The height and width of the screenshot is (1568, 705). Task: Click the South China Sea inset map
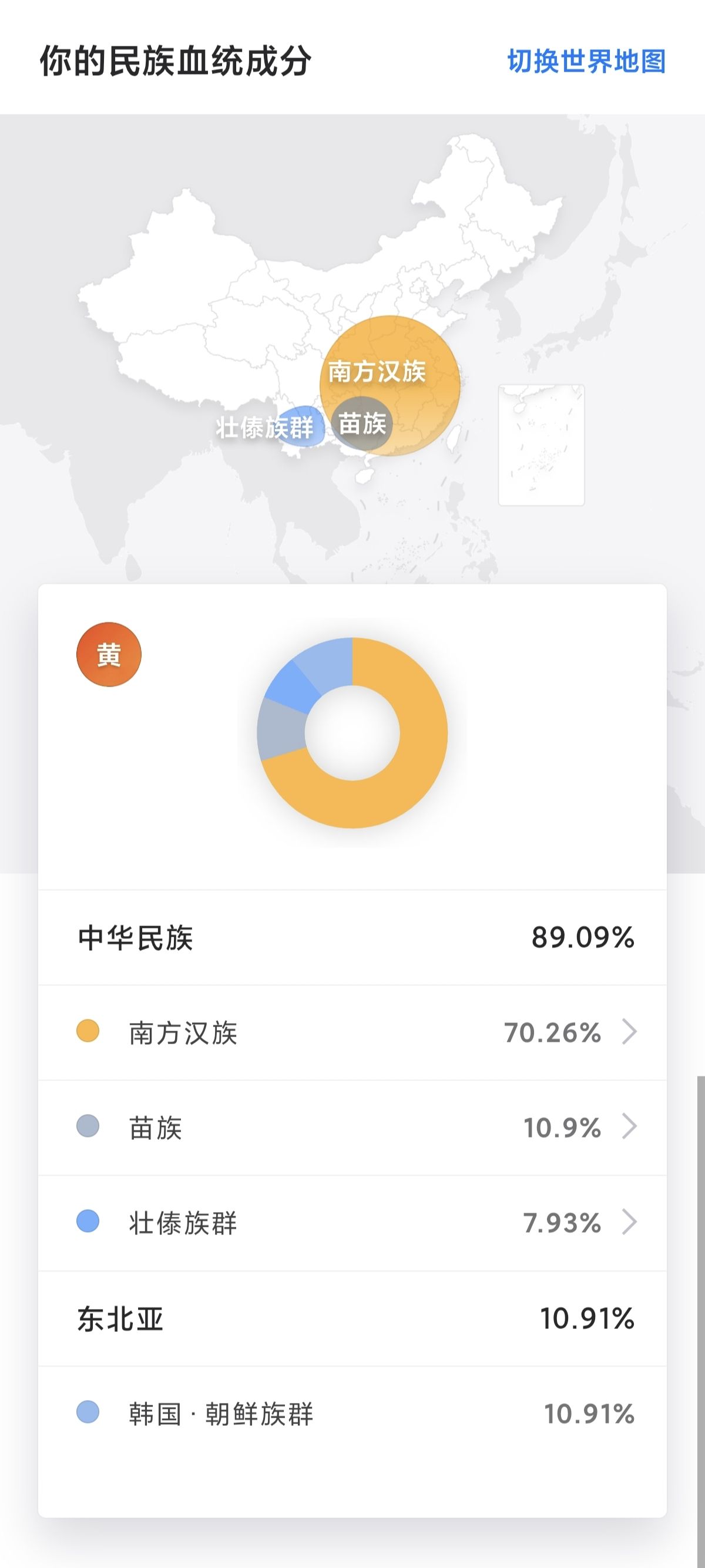click(541, 445)
